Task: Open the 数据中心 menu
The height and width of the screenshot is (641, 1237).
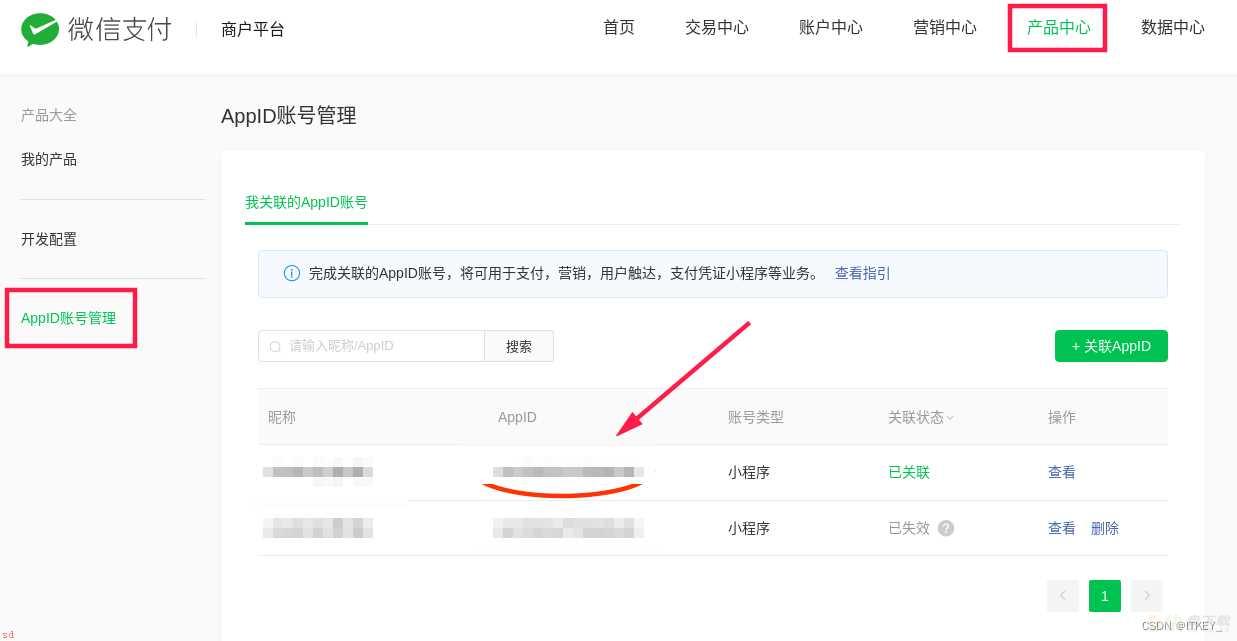Action: point(1173,28)
